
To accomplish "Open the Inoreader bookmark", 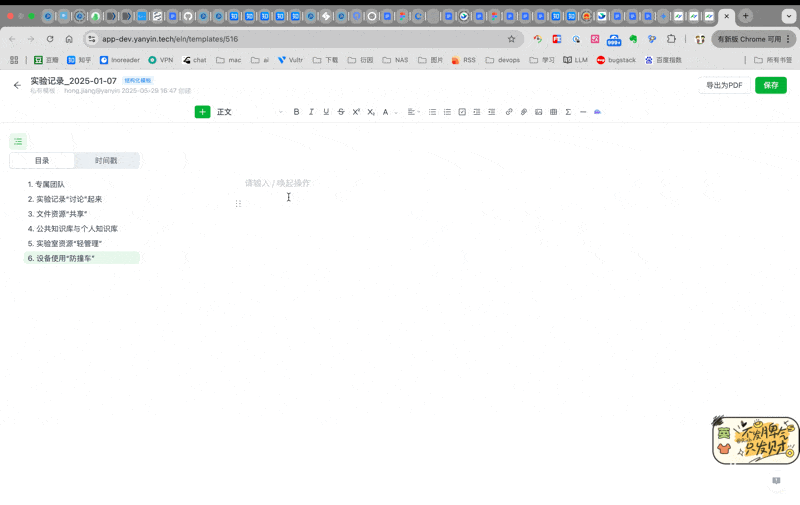I will point(119,60).
